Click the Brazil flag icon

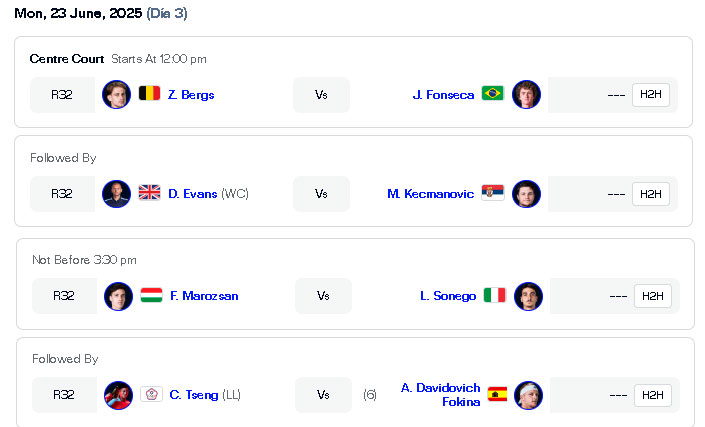click(492, 93)
